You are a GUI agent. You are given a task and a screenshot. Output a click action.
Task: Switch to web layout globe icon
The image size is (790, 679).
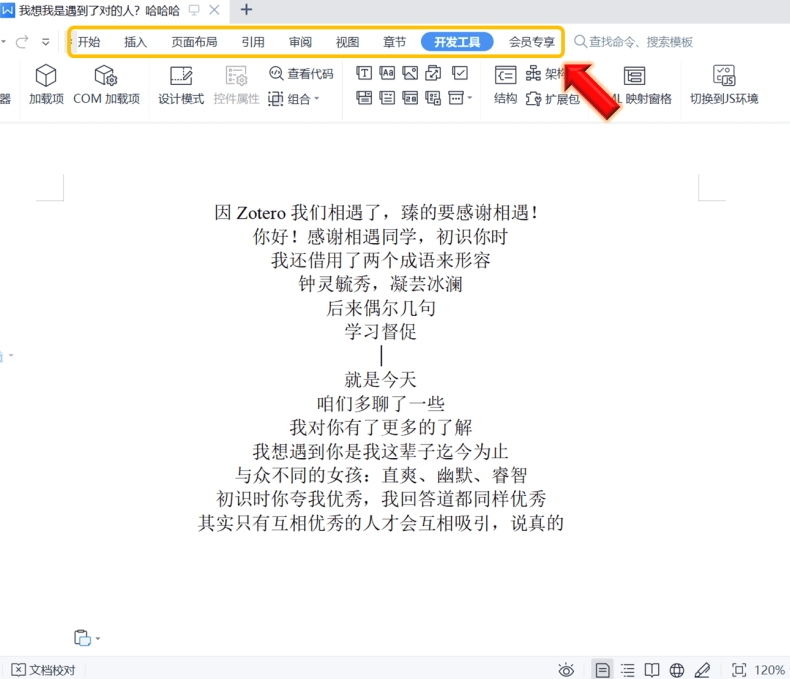677,670
